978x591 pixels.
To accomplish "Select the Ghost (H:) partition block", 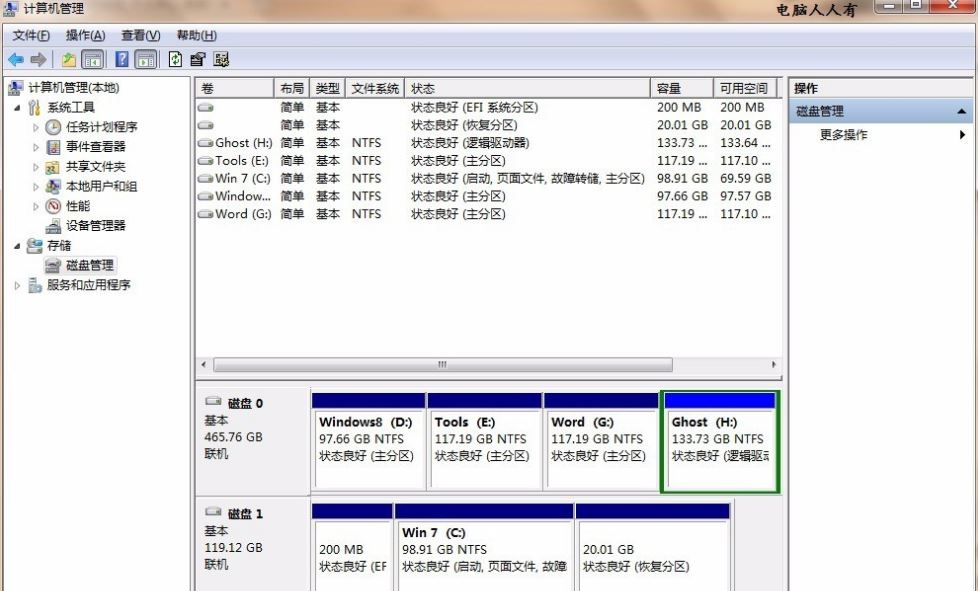I will (x=720, y=441).
